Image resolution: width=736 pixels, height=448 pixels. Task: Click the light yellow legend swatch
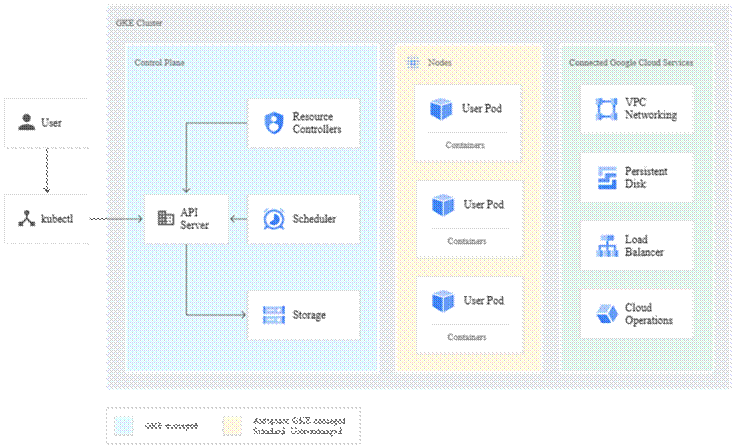(232, 425)
